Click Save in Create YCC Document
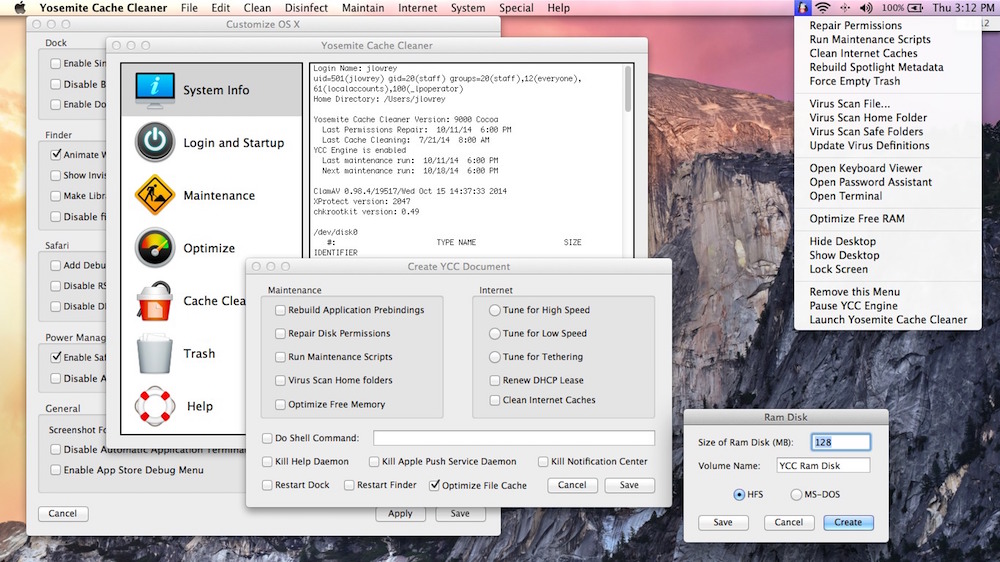 coord(628,485)
